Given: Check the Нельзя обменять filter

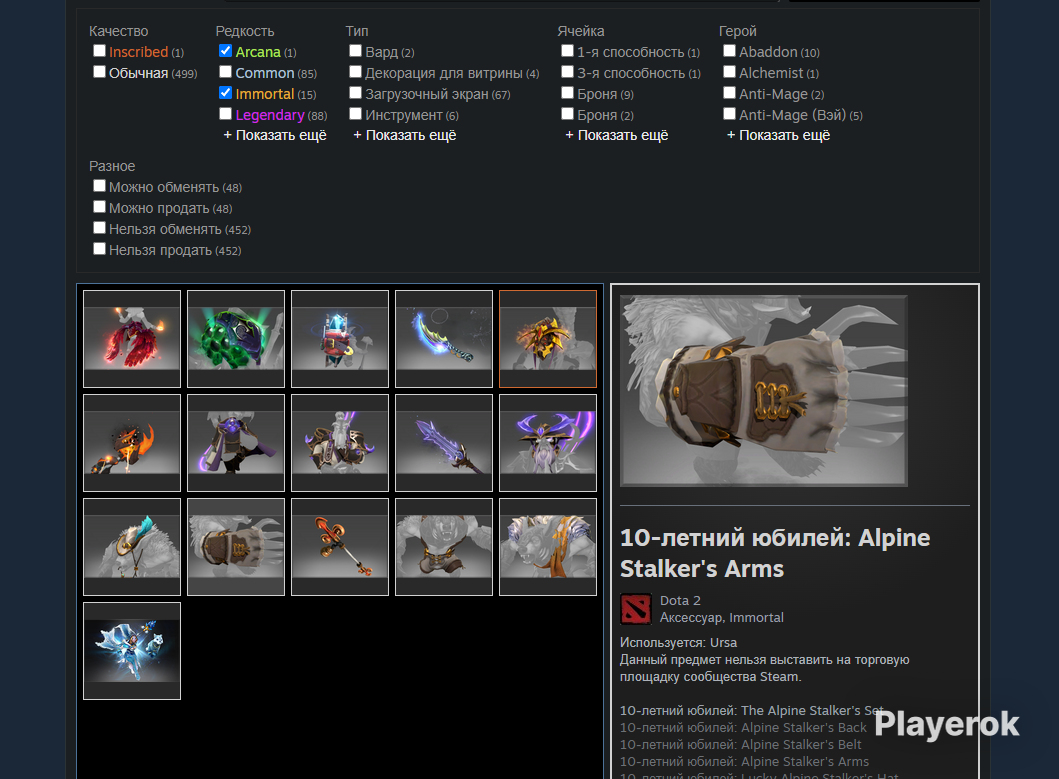Looking at the screenshot, I should 99,228.
